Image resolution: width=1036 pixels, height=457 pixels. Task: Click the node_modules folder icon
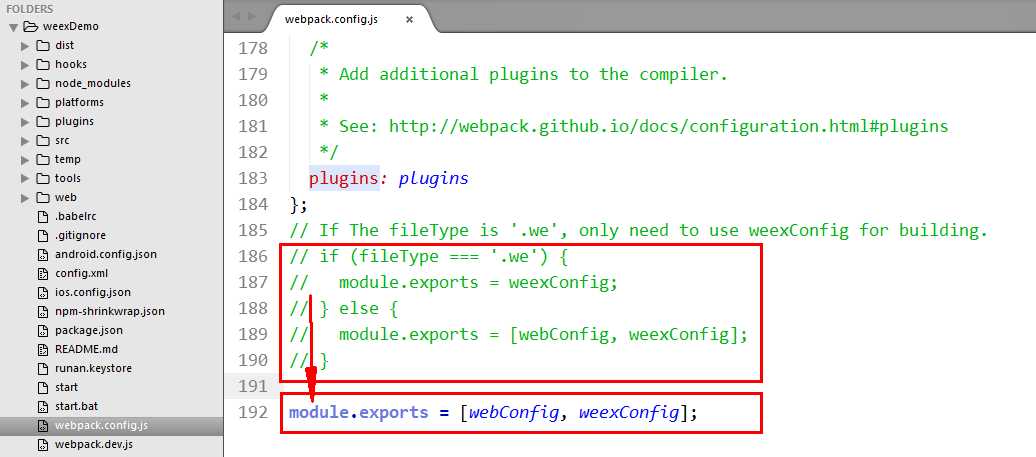point(43,83)
